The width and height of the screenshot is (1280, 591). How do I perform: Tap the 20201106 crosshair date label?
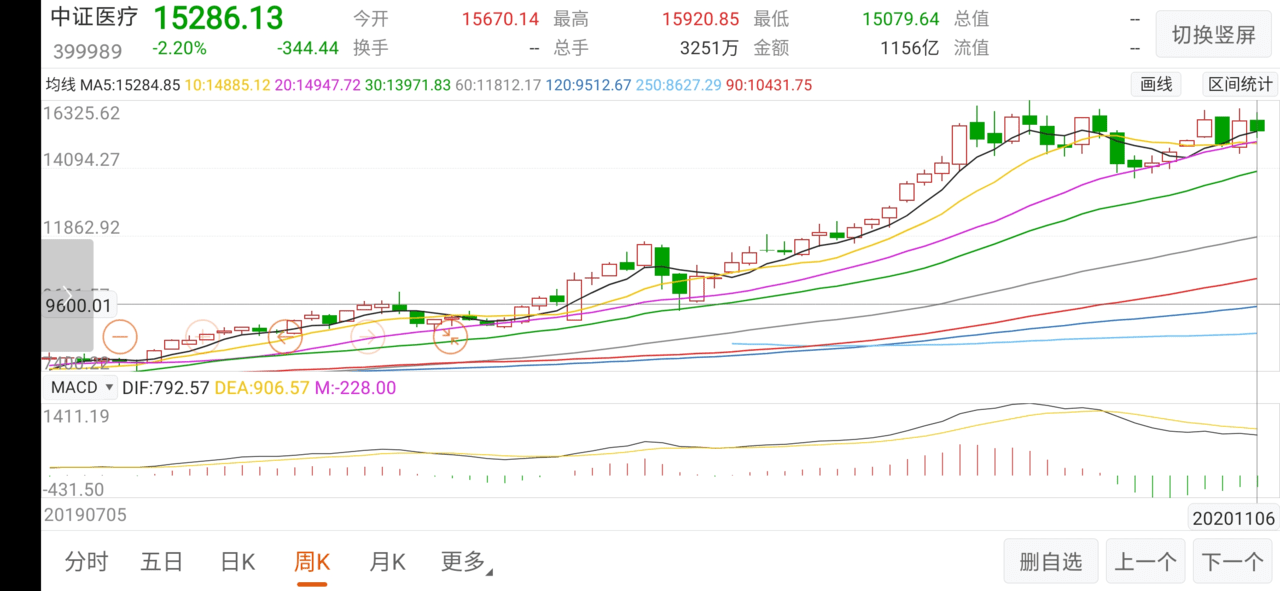coord(1232,517)
